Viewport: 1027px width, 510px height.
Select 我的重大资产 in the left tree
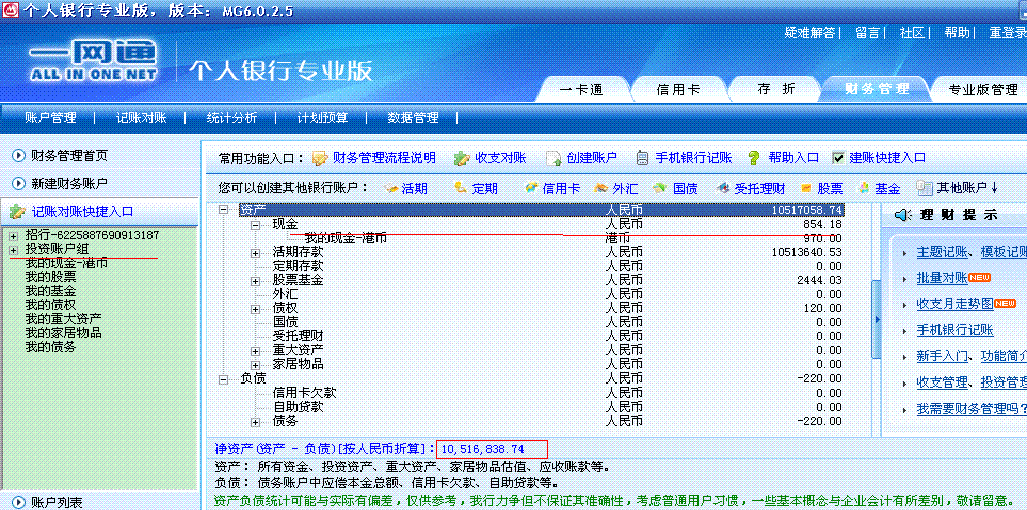coord(63,318)
